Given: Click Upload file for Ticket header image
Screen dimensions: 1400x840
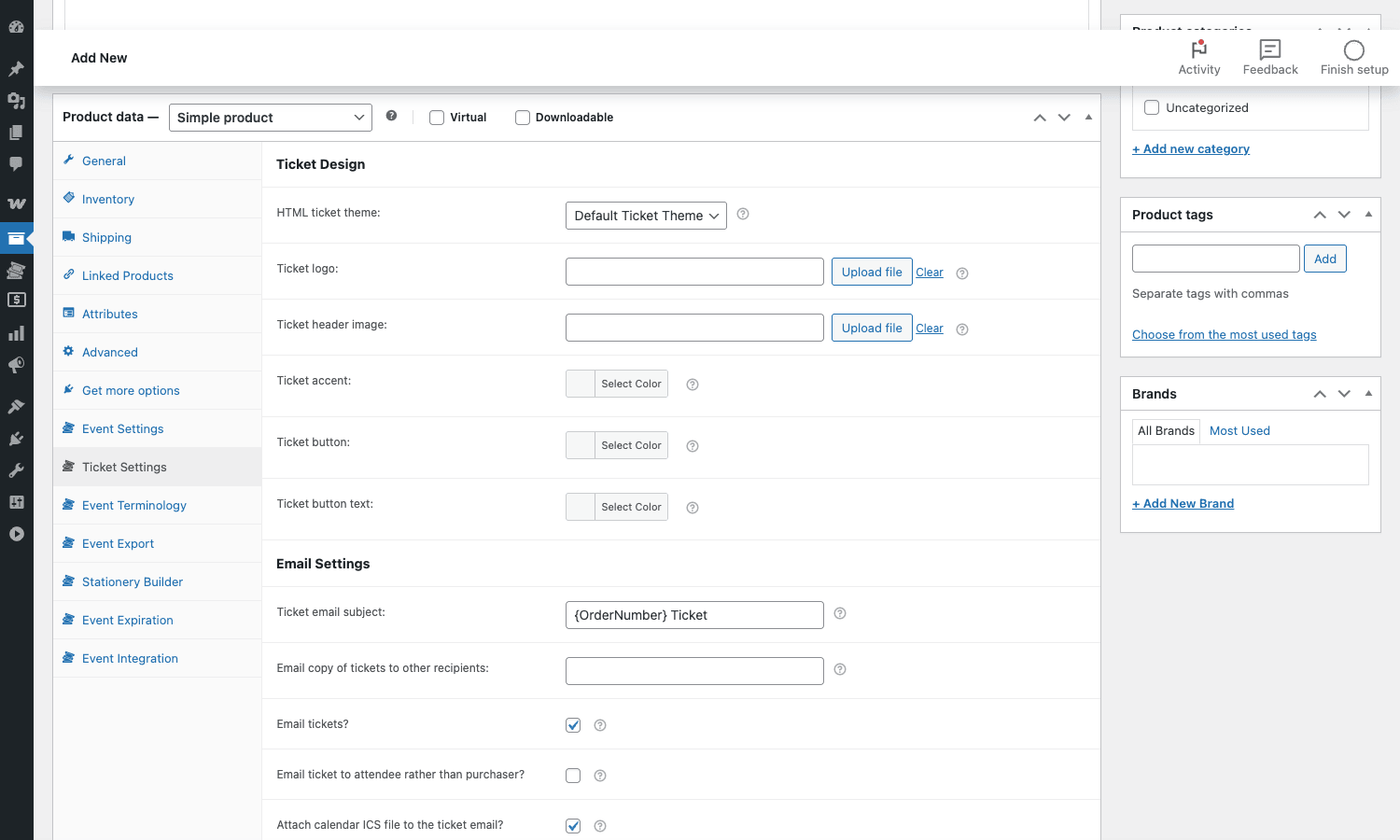Looking at the screenshot, I should [x=872, y=328].
